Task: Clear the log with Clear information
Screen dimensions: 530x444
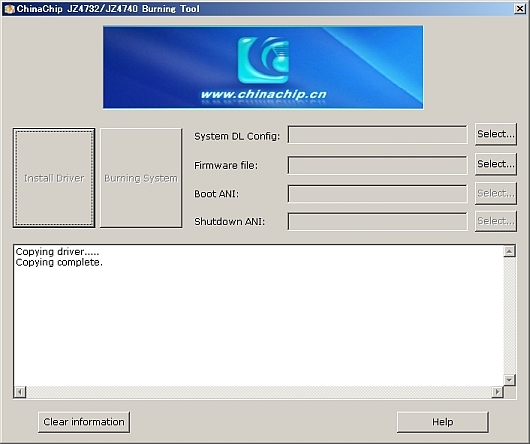Action: click(84, 422)
